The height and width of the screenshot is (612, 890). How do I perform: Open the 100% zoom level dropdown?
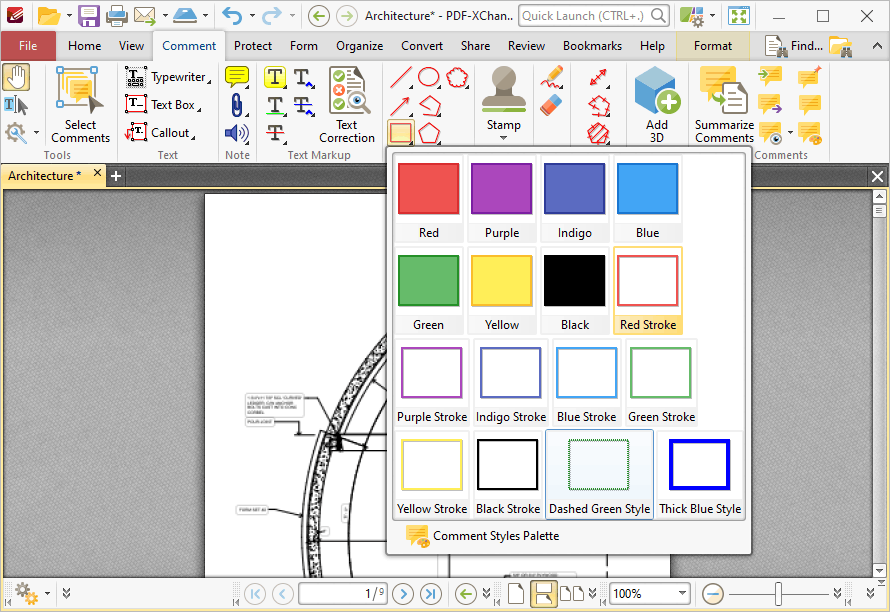(682, 593)
